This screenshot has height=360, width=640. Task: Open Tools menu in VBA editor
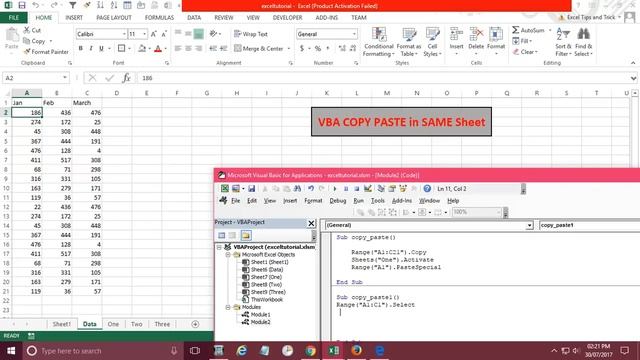point(378,201)
